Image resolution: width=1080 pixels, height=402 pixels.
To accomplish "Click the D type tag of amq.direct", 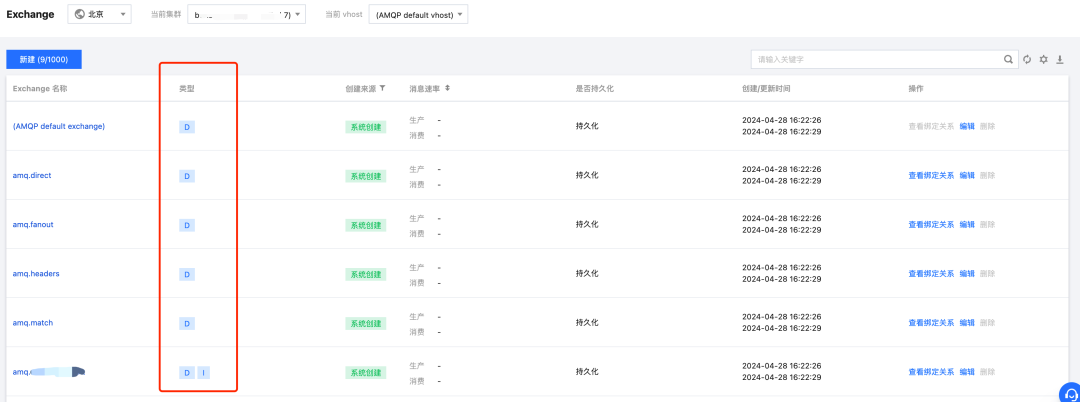I will click(187, 176).
